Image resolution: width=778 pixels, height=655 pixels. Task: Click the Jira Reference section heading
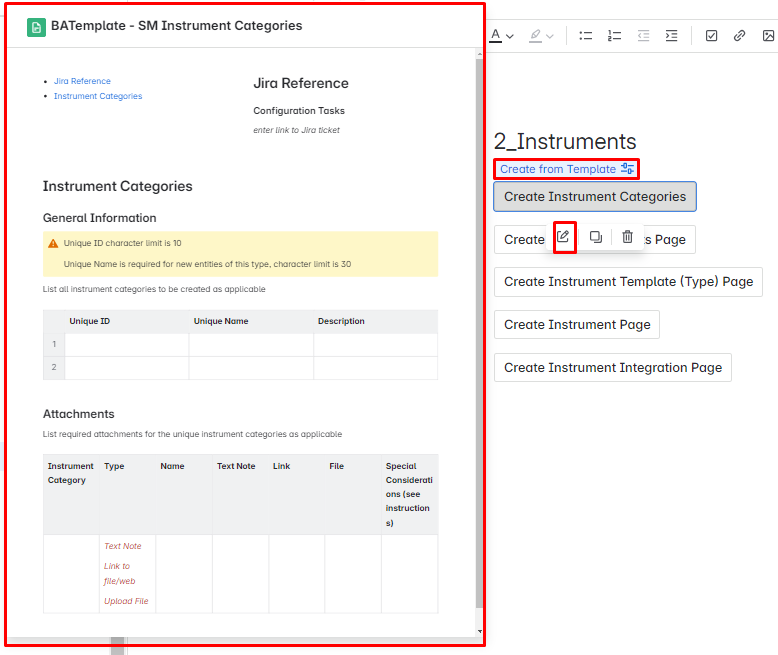[x=301, y=83]
